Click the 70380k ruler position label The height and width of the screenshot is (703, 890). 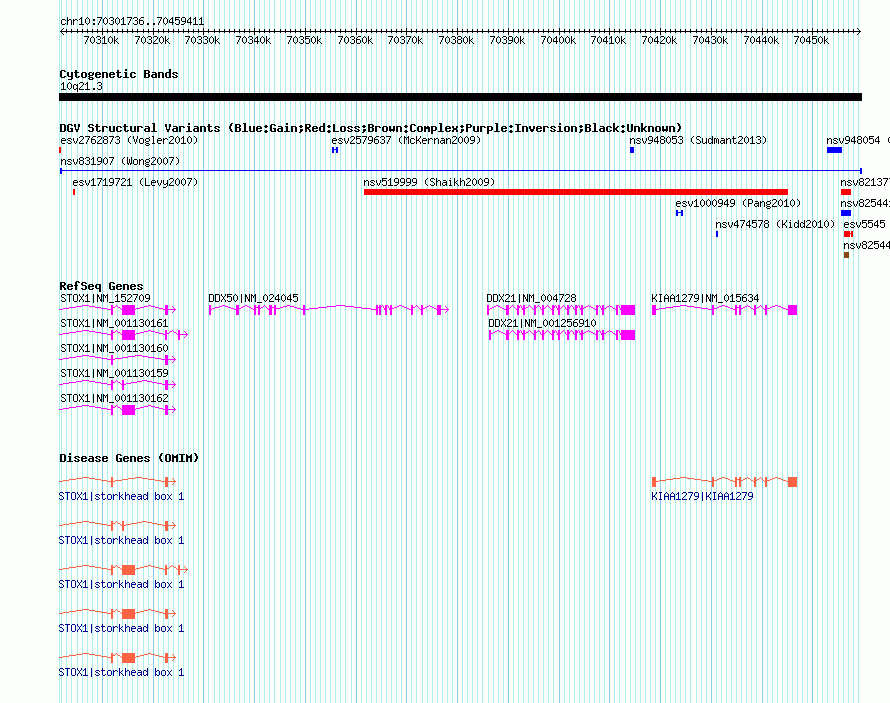456,40
